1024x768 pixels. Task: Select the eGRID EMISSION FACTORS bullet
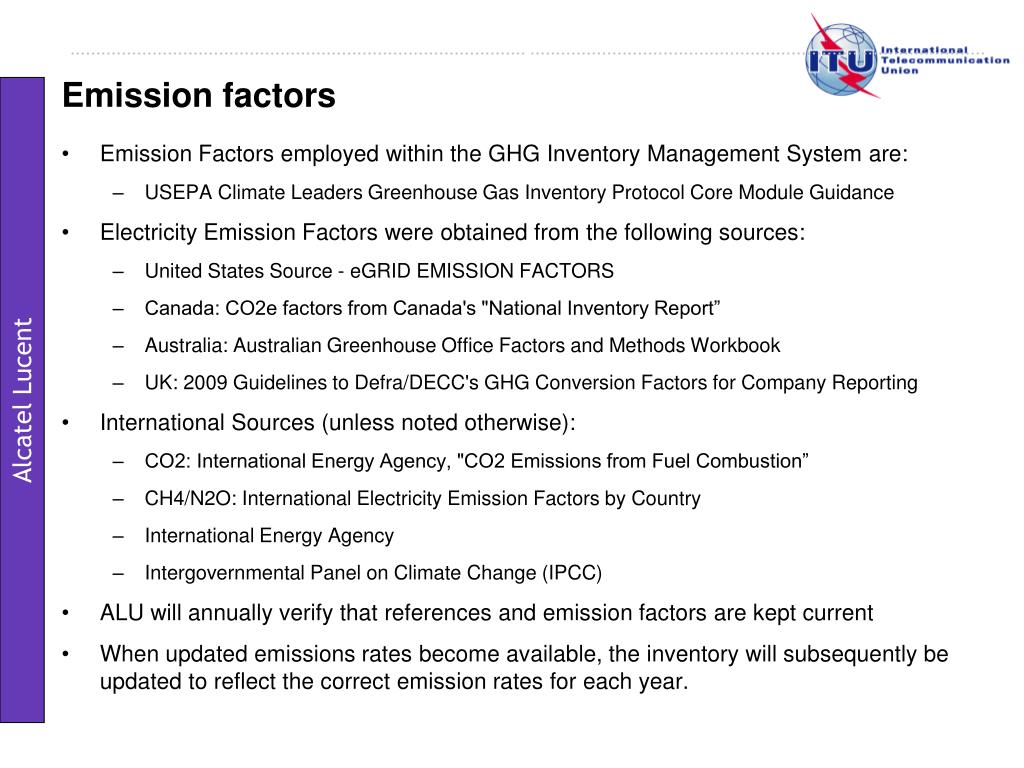[379, 271]
